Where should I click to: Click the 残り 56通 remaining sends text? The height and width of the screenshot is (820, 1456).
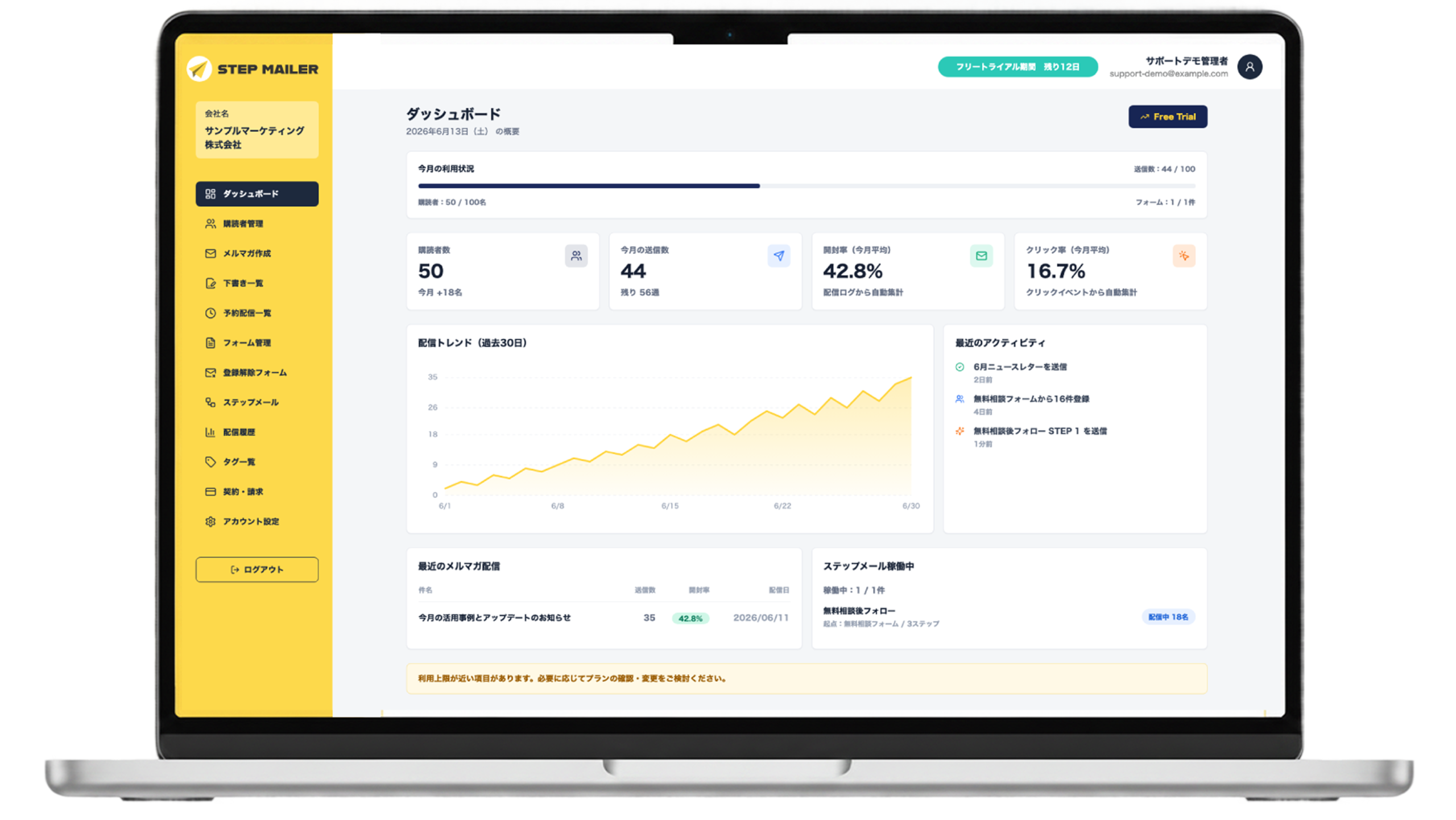pos(640,292)
